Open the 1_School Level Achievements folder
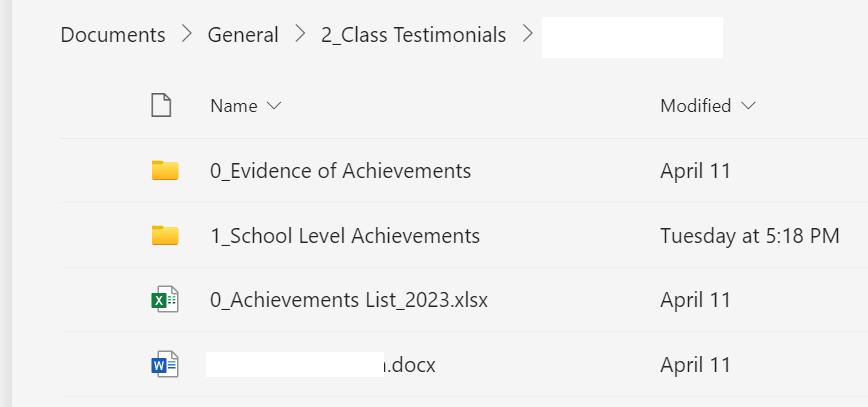This screenshot has height=407, width=868. point(345,236)
